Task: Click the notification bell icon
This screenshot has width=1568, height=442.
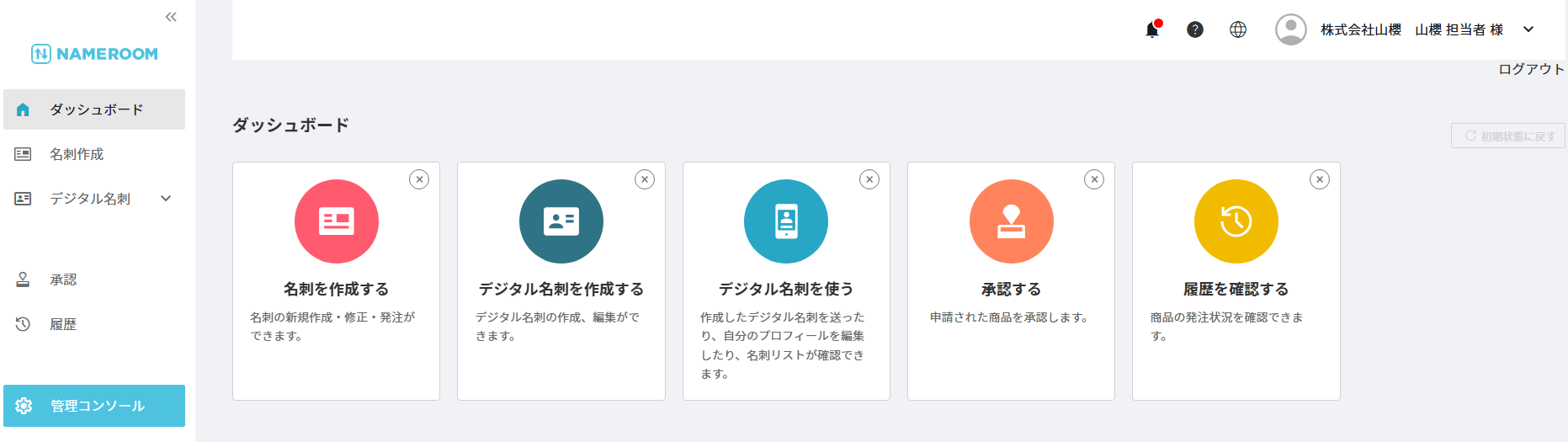Action: (1152, 29)
